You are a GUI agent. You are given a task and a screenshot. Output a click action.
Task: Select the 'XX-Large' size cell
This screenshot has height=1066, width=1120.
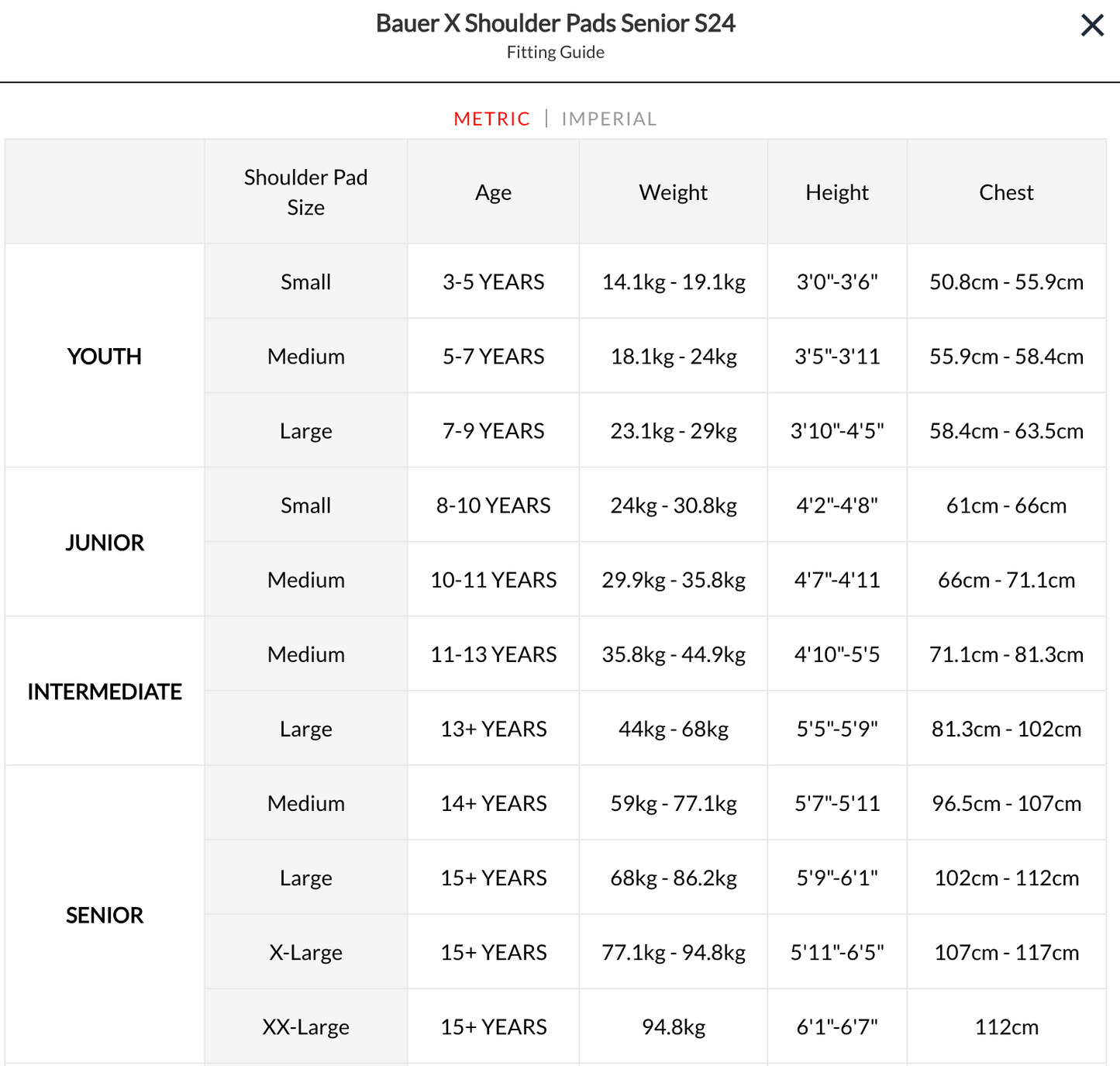306,1026
